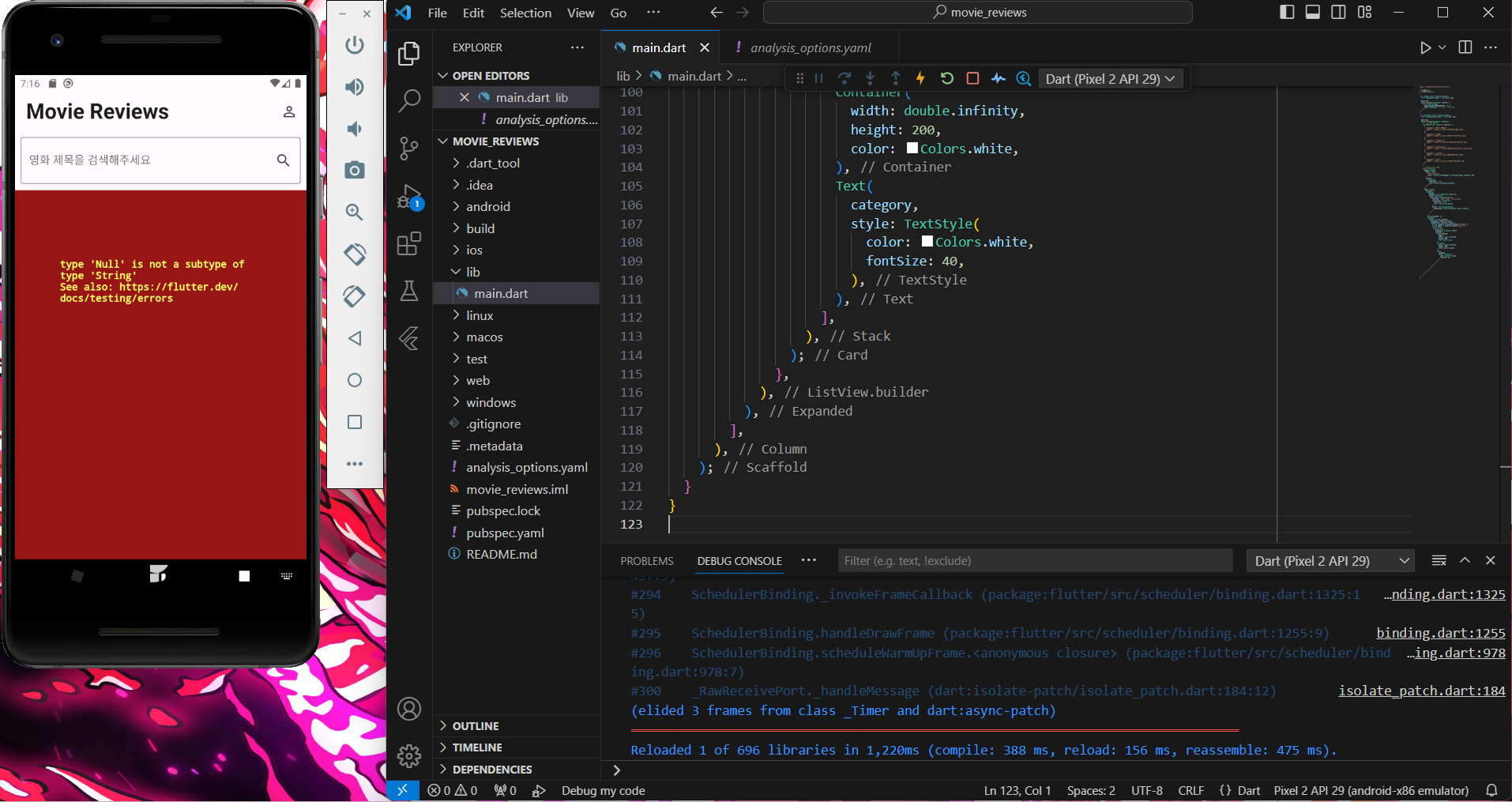Toggle the bottom Panel layout button
This screenshot has width=1512, height=802.
[x=1313, y=12]
